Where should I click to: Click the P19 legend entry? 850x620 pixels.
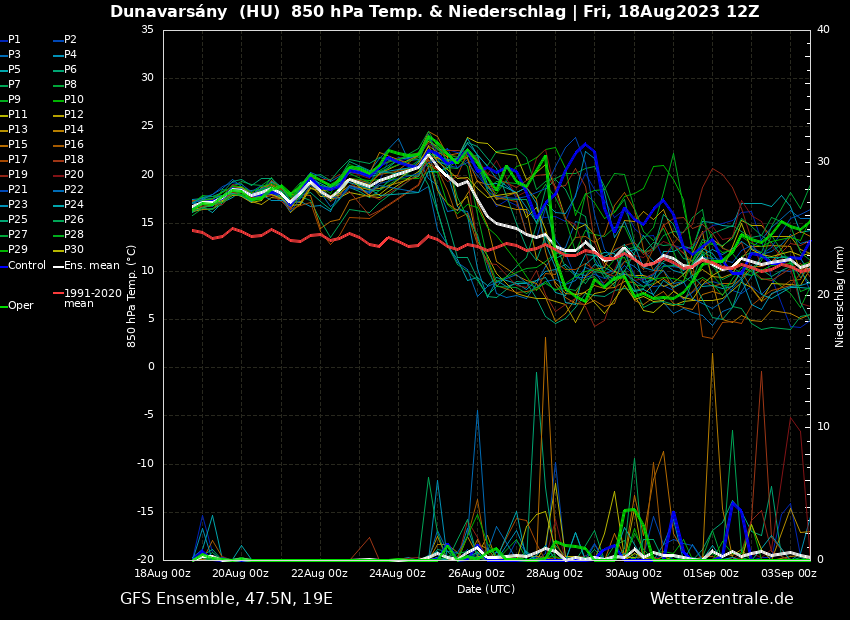pyautogui.click(x=18, y=175)
